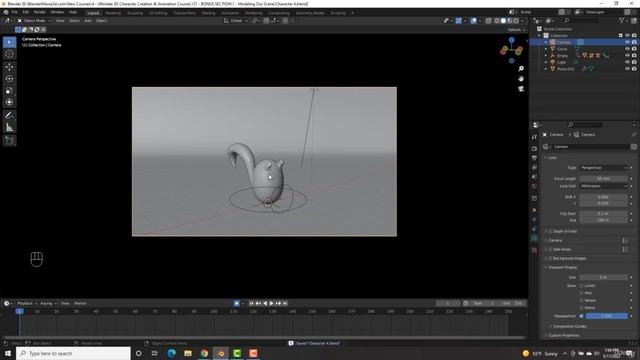640x360 pixels.
Task: Enable Show Sensor checkbox
Action: coord(581,300)
